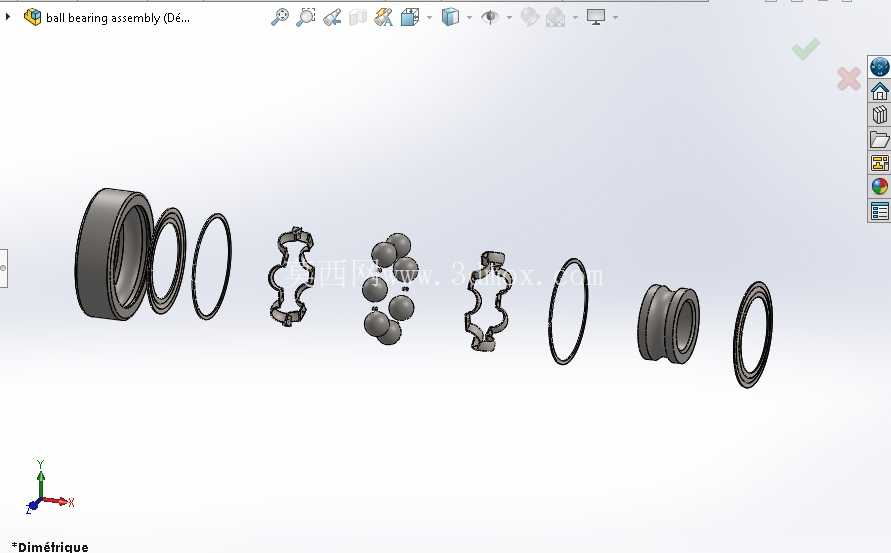Click the left panel flyout handle
This screenshot has height=553, width=891.
point(3,268)
